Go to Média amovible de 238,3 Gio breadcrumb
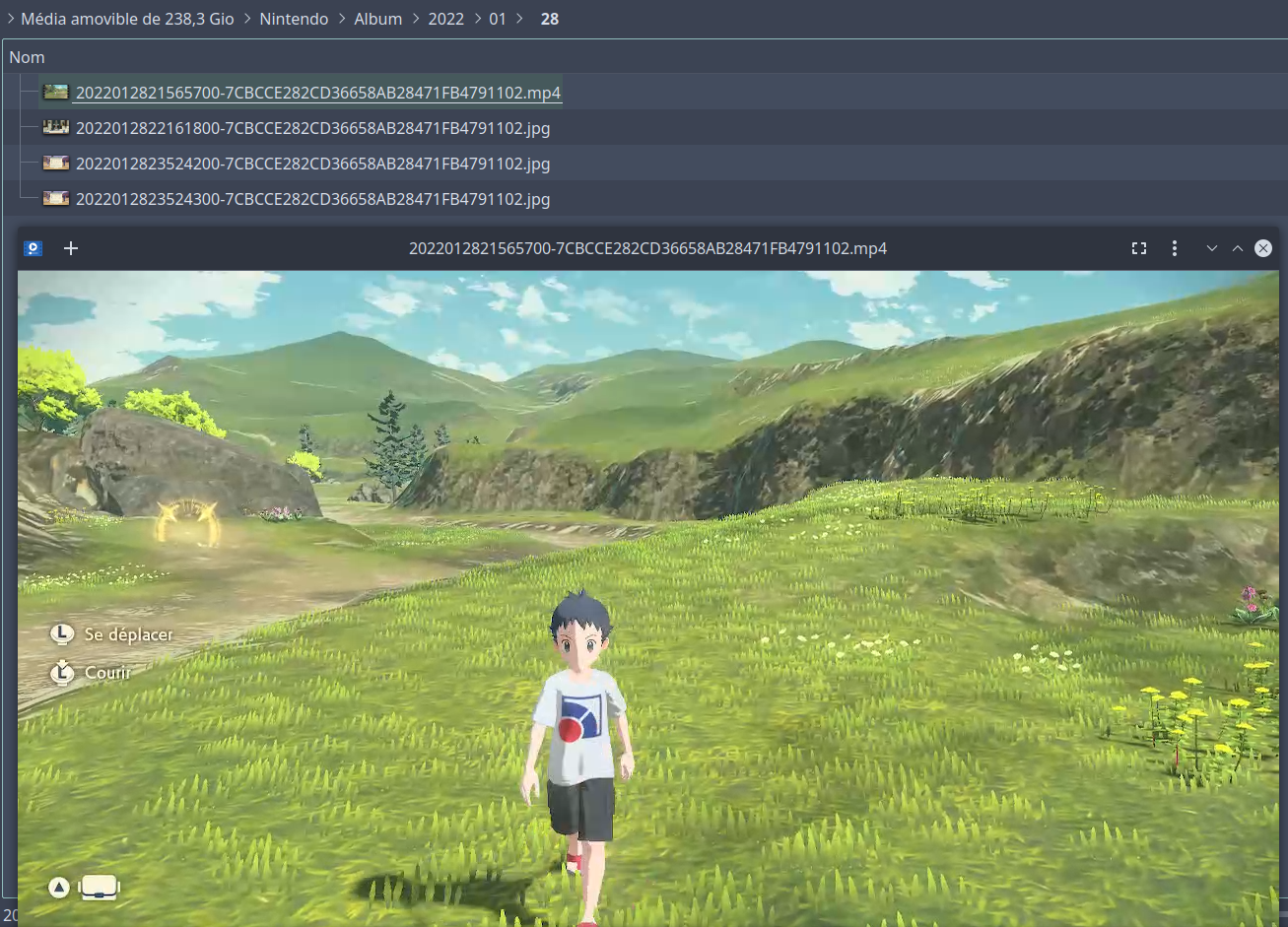 (x=128, y=19)
